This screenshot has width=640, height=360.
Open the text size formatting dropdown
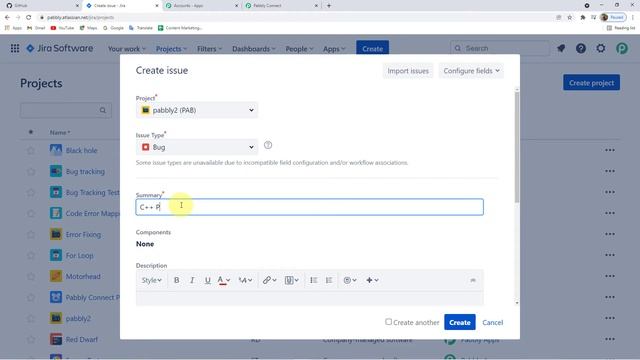[245, 280]
